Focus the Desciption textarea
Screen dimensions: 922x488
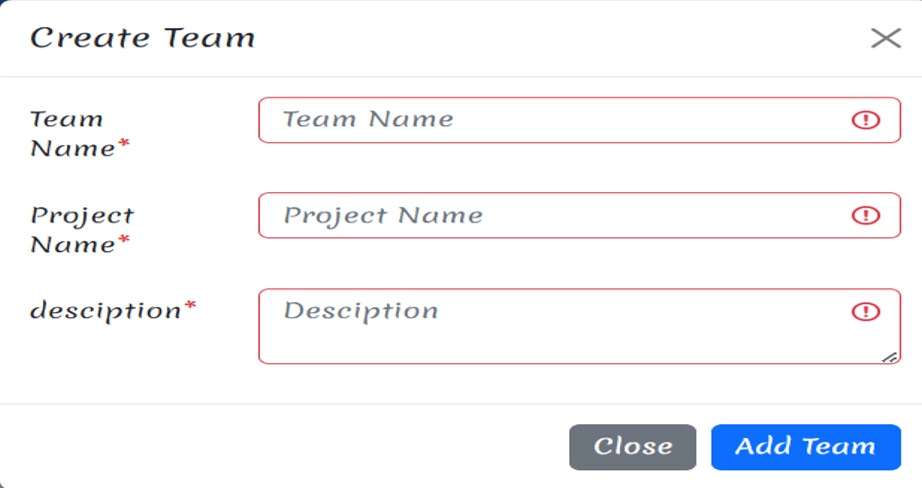(x=579, y=326)
